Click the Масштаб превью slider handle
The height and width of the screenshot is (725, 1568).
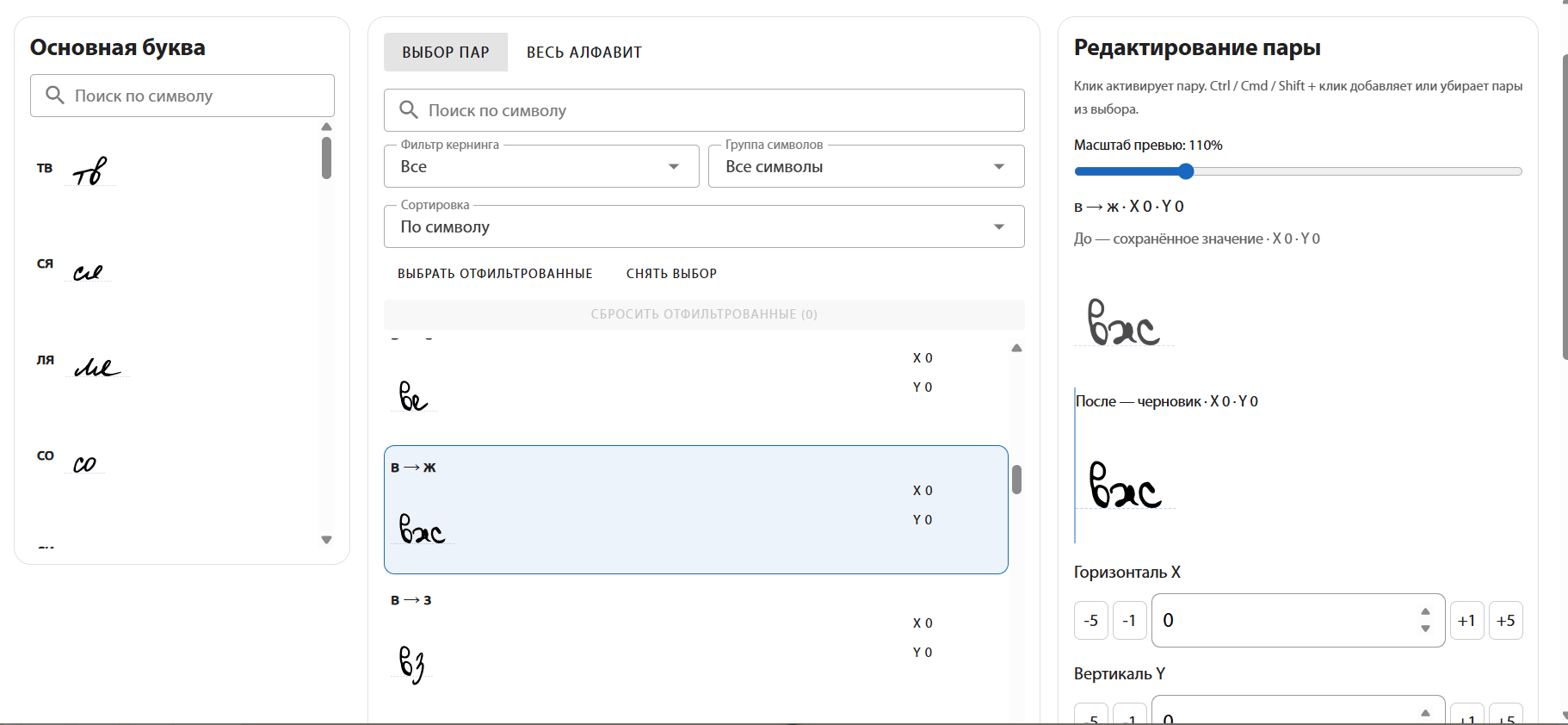point(1186,171)
